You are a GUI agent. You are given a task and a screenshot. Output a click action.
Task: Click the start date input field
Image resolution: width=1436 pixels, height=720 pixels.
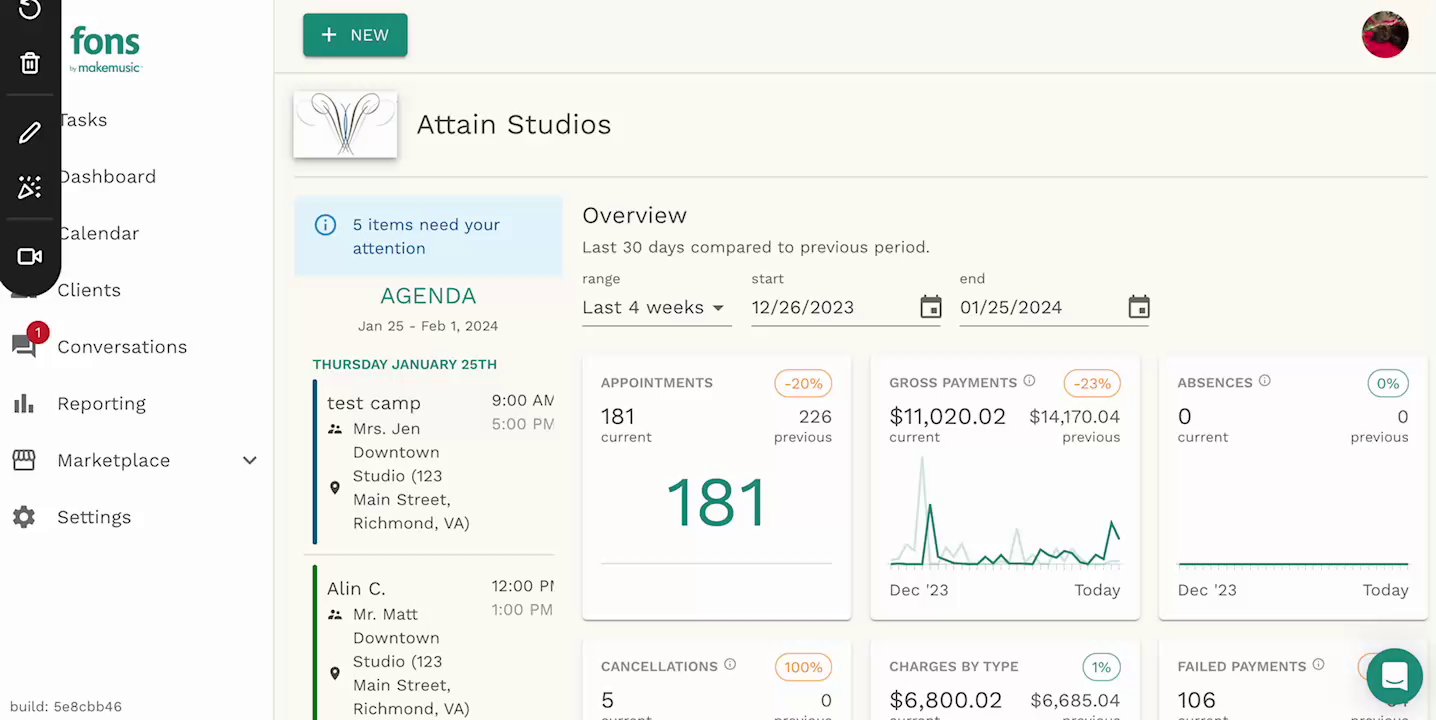tap(830, 308)
